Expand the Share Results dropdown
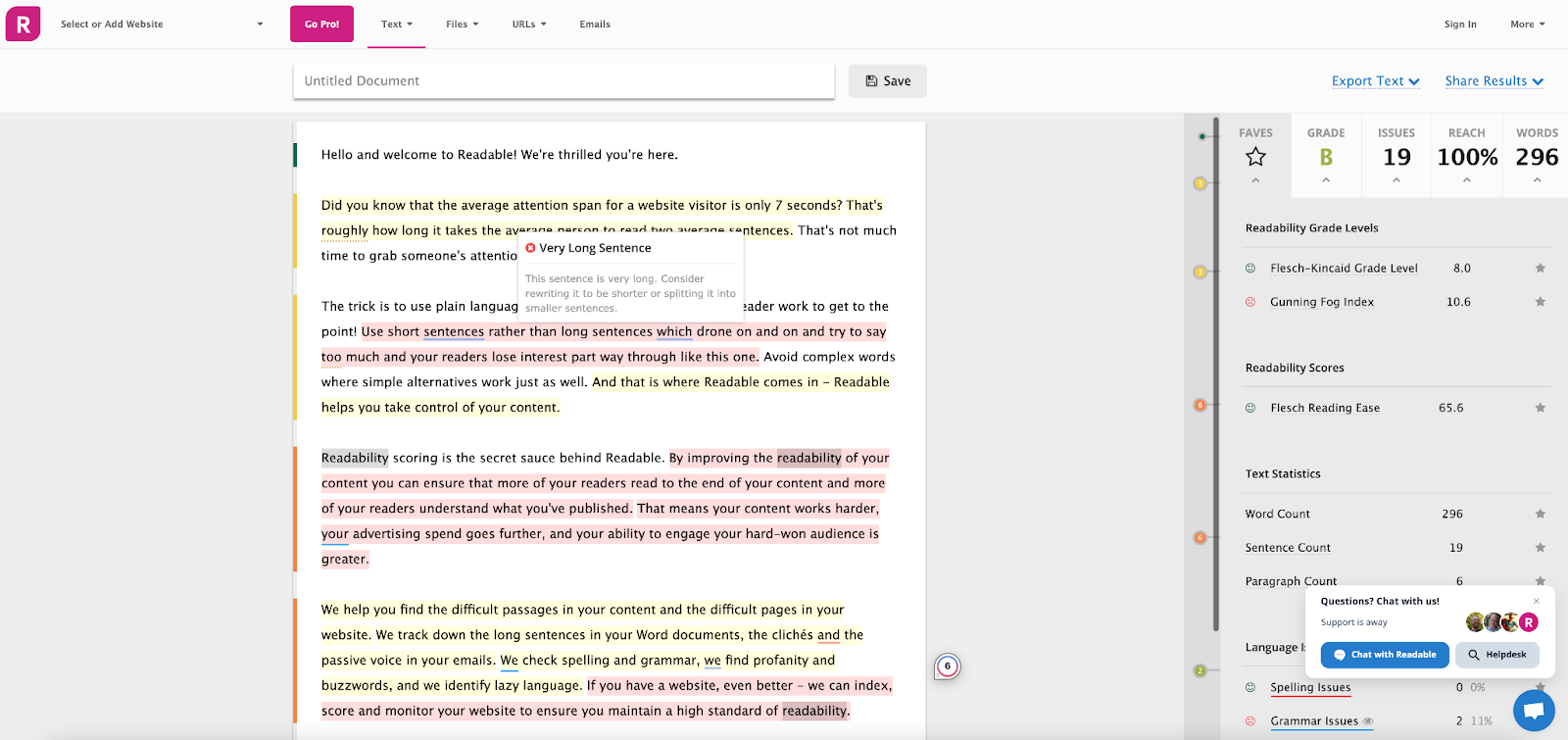This screenshot has width=1568, height=740. 1494,81
